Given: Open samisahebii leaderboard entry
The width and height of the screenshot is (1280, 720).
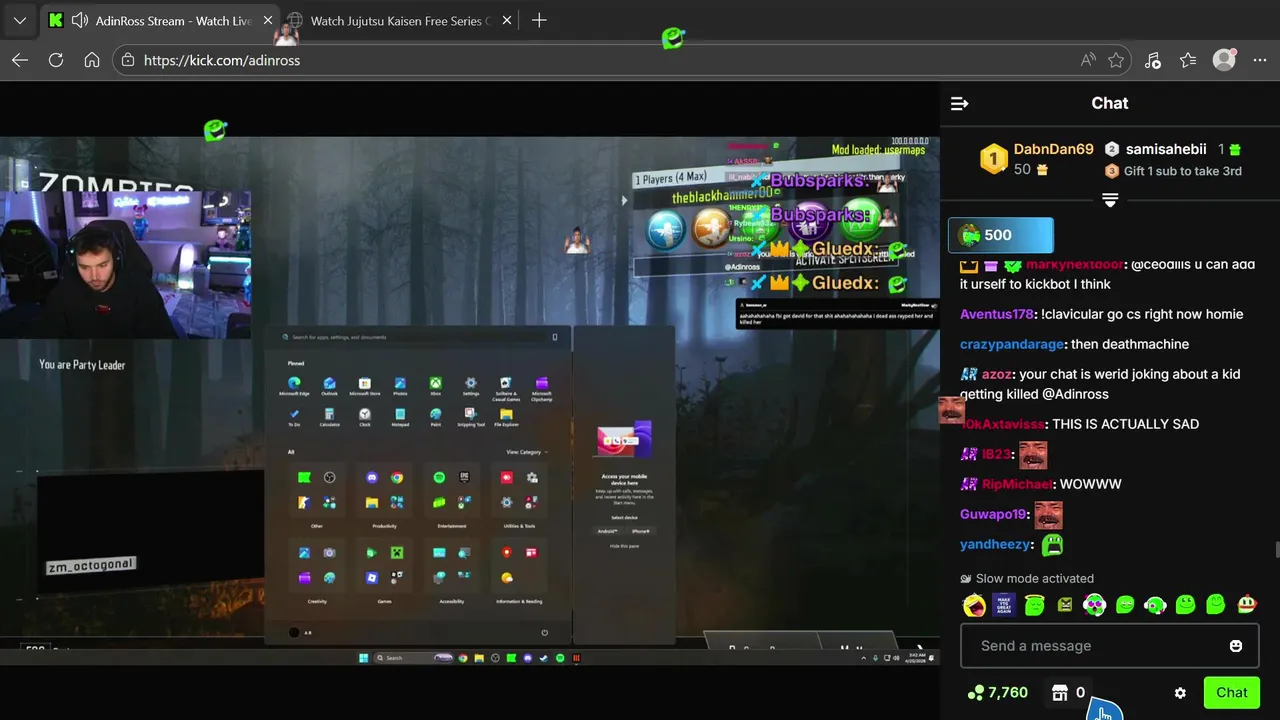Looking at the screenshot, I should pos(1166,149).
